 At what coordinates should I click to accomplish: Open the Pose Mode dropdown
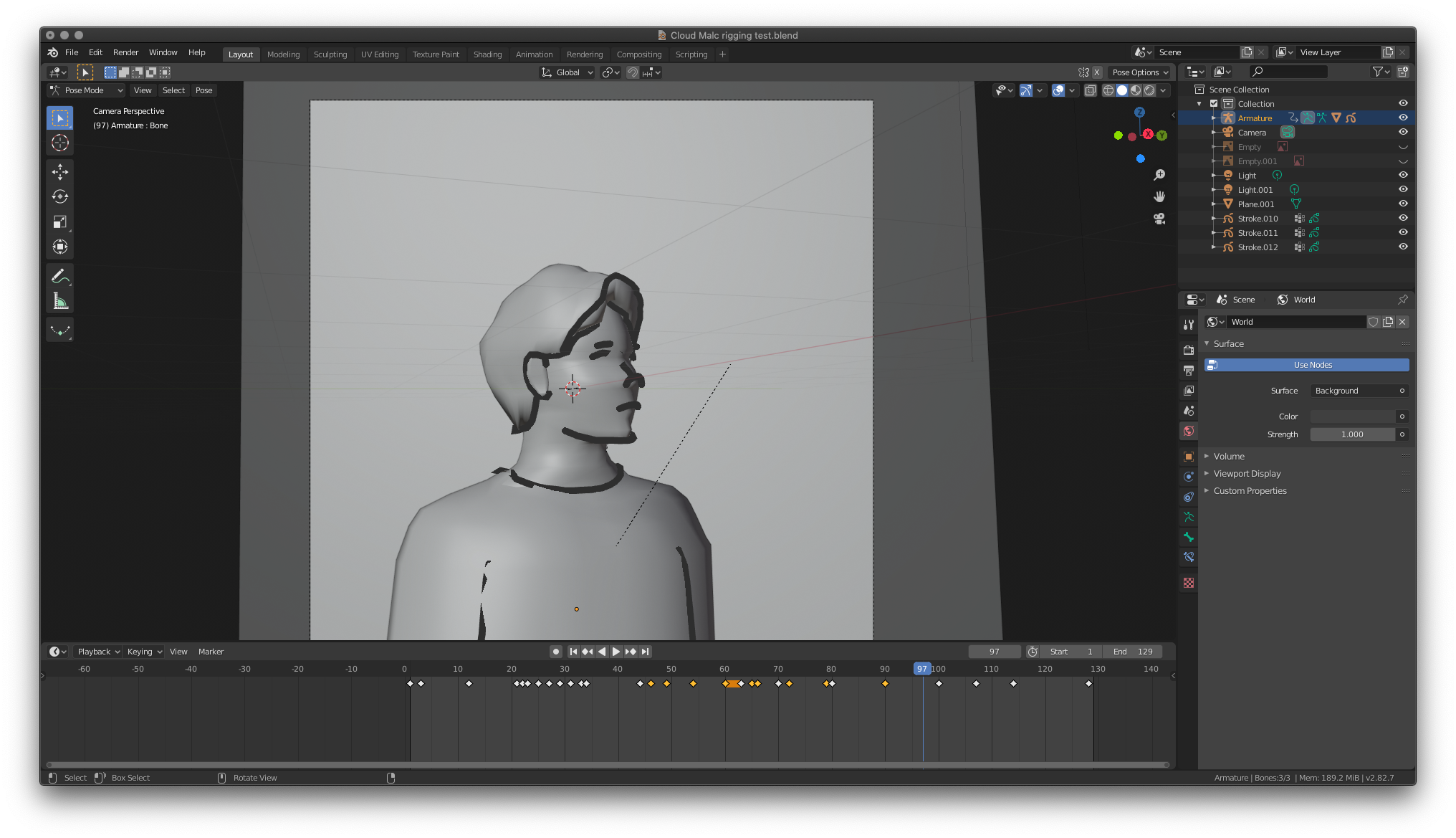point(85,90)
